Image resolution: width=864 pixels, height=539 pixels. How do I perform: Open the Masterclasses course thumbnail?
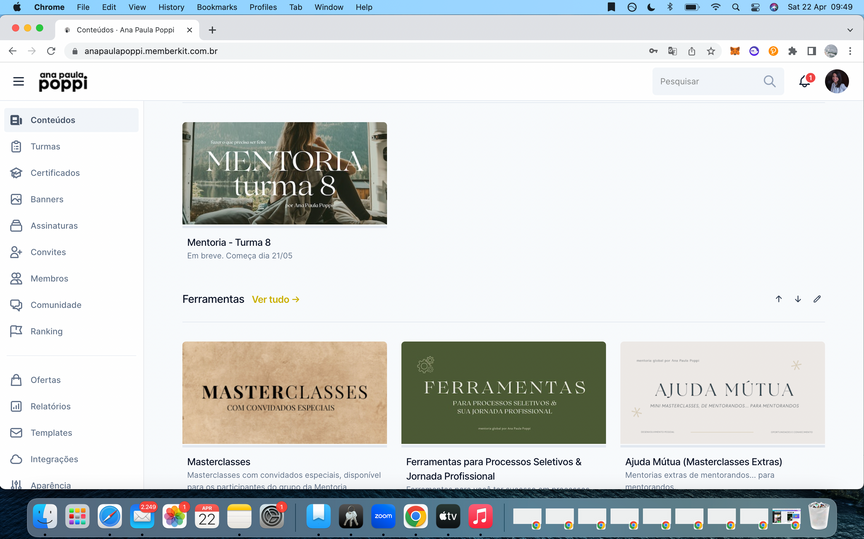(x=284, y=392)
